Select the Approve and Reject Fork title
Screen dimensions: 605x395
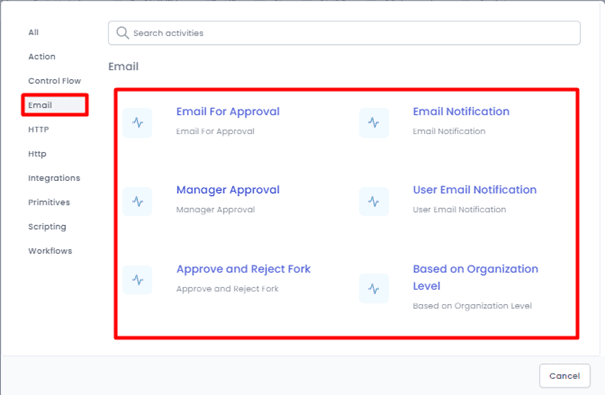point(243,269)
